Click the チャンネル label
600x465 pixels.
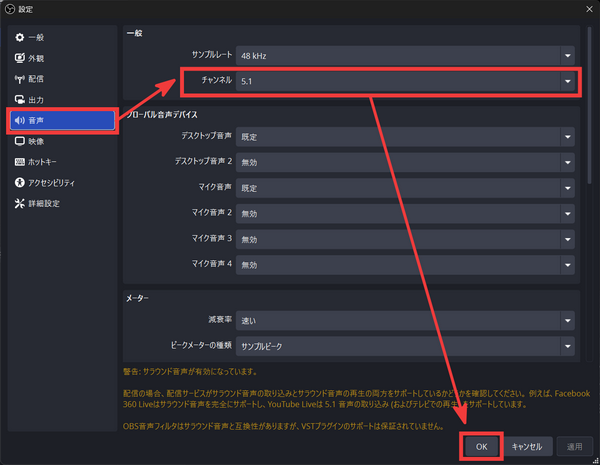[217, 80]
